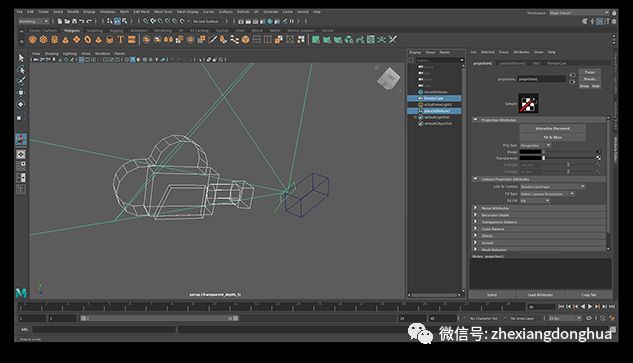Select the polygon cube shelf icon
633x363 pixels.
coord(43,40)
